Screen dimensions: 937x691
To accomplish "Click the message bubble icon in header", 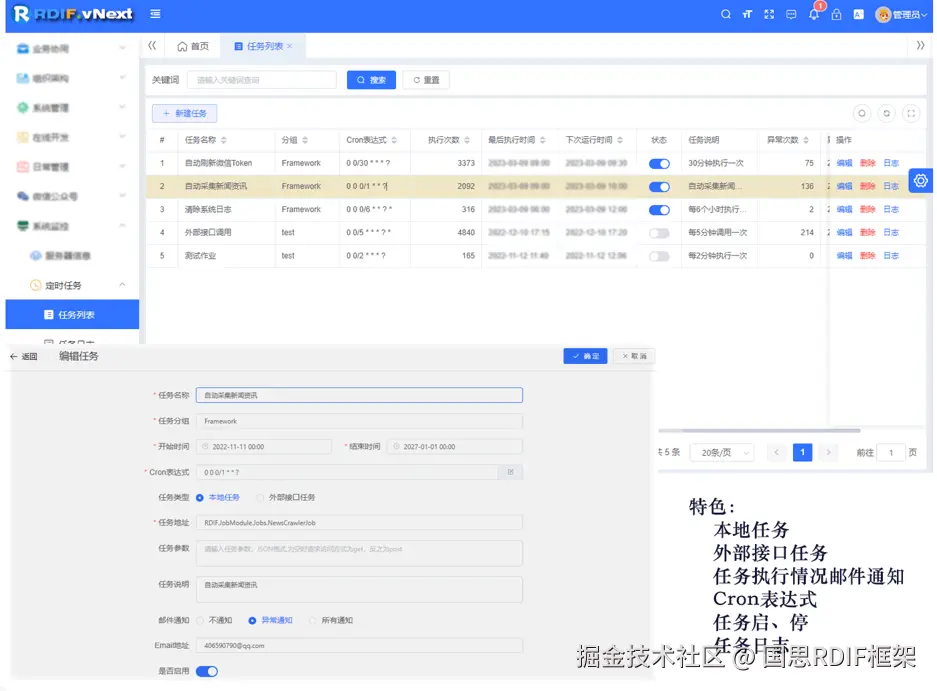I will point(791,14).
